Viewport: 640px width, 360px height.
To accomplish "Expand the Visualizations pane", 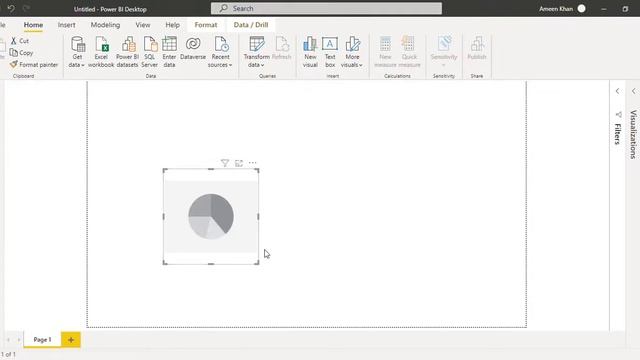I will [633, 91].
